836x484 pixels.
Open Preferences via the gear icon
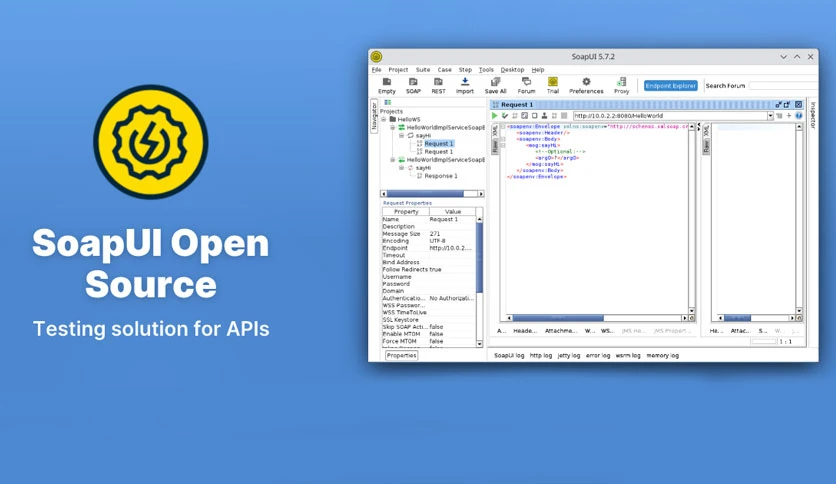[586, 82]
